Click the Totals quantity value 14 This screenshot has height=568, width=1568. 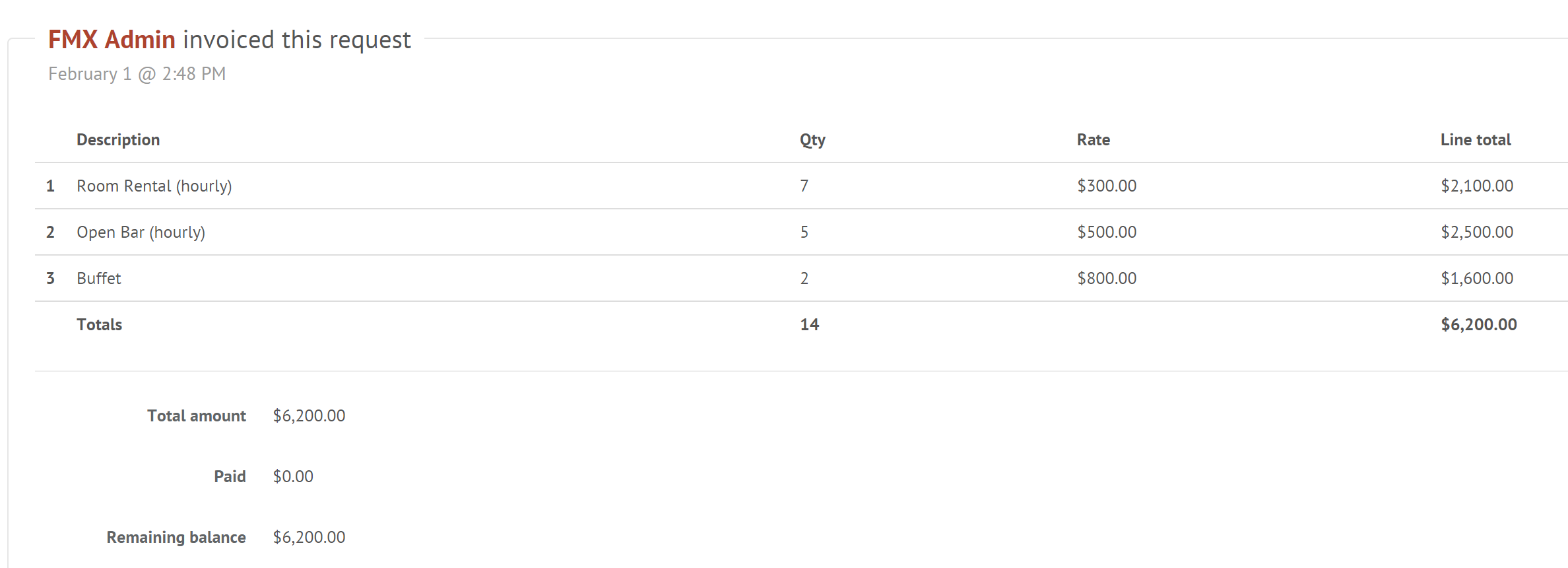810,325
